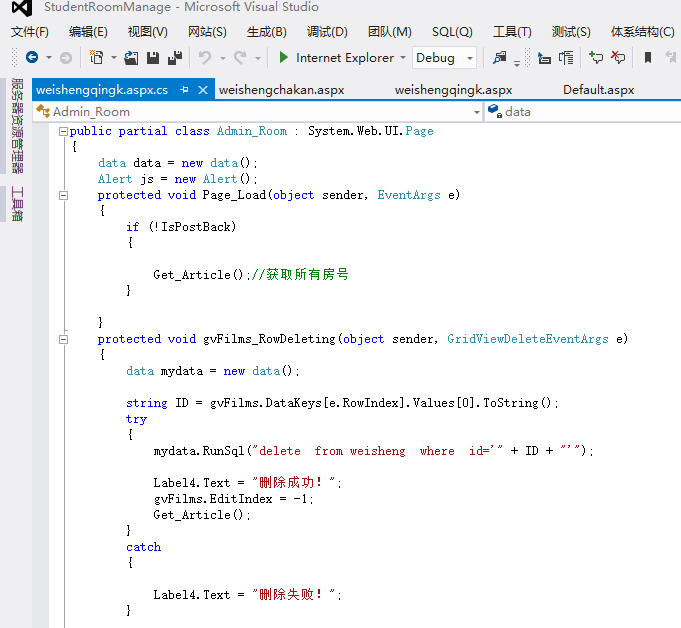Open the 生成(B) menu
The image size is (681, 628).
pyautogui.click(x=267, y=32)
